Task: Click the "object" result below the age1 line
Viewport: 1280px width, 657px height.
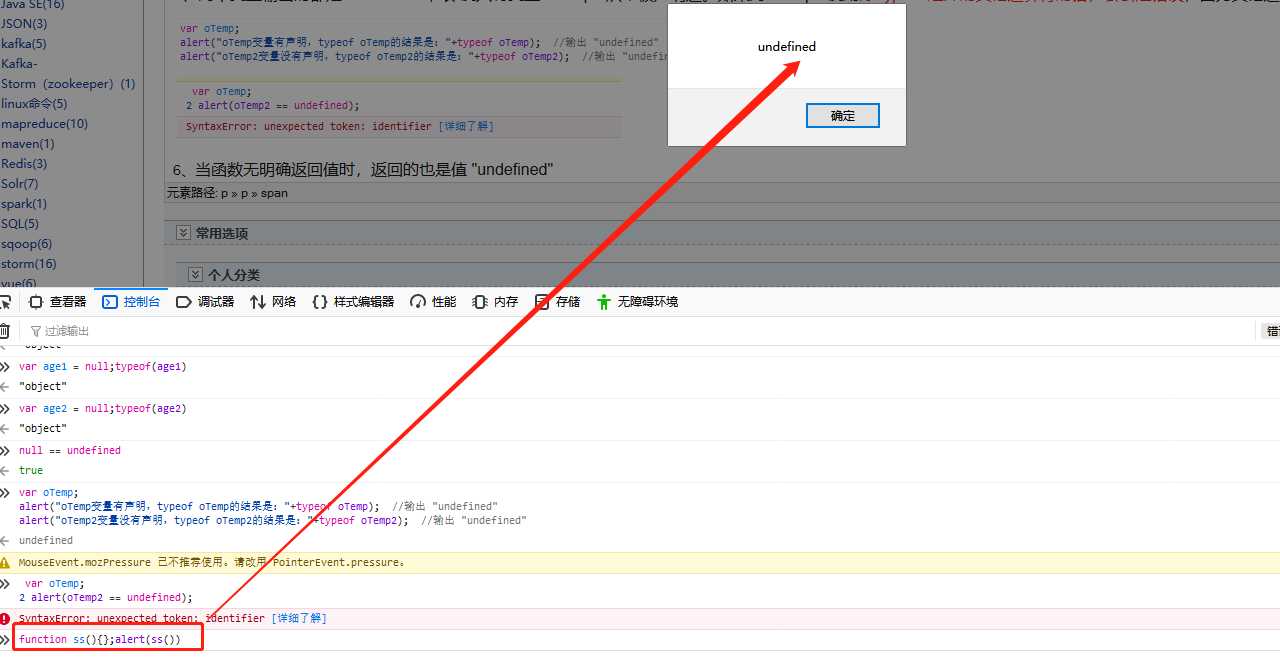Action: click(x=43, y=387)
